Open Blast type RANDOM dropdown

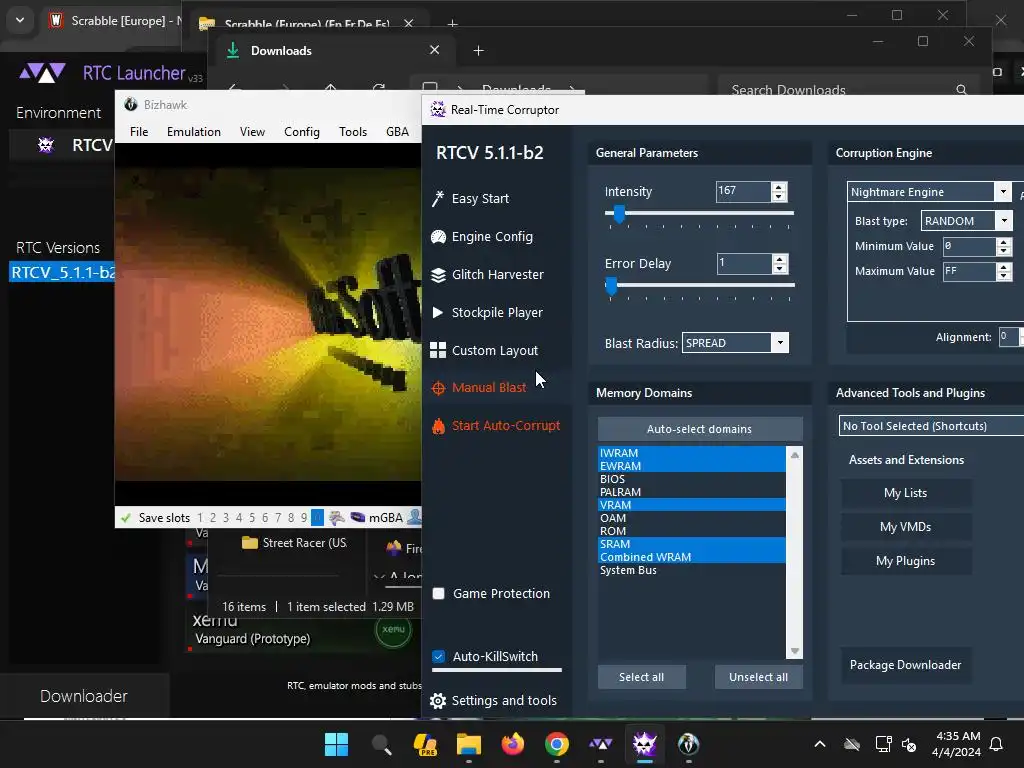click(x=1004, y=221)
